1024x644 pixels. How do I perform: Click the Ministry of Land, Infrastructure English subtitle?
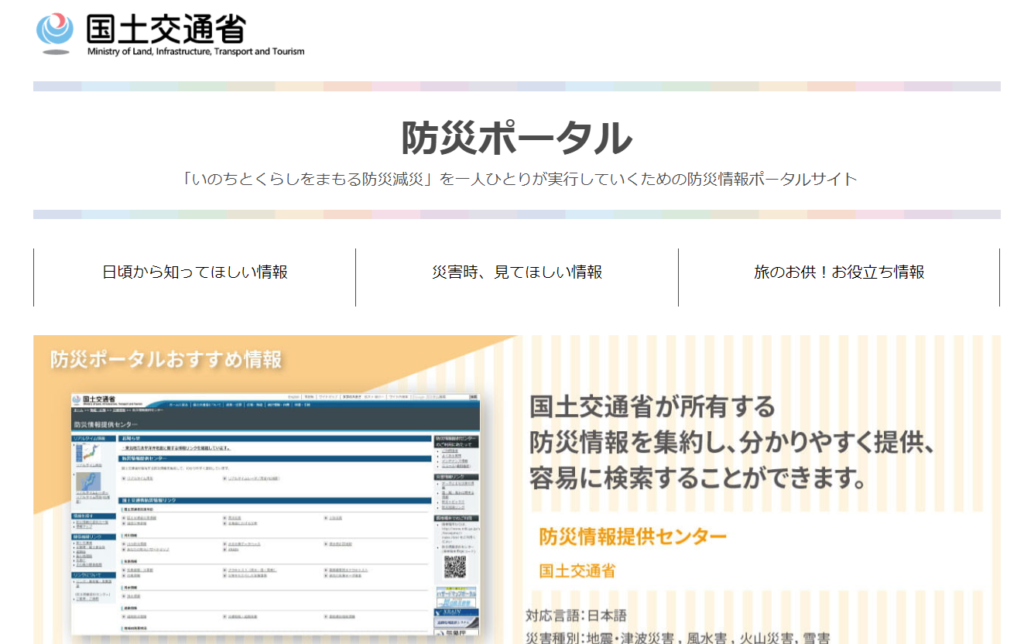196,52
